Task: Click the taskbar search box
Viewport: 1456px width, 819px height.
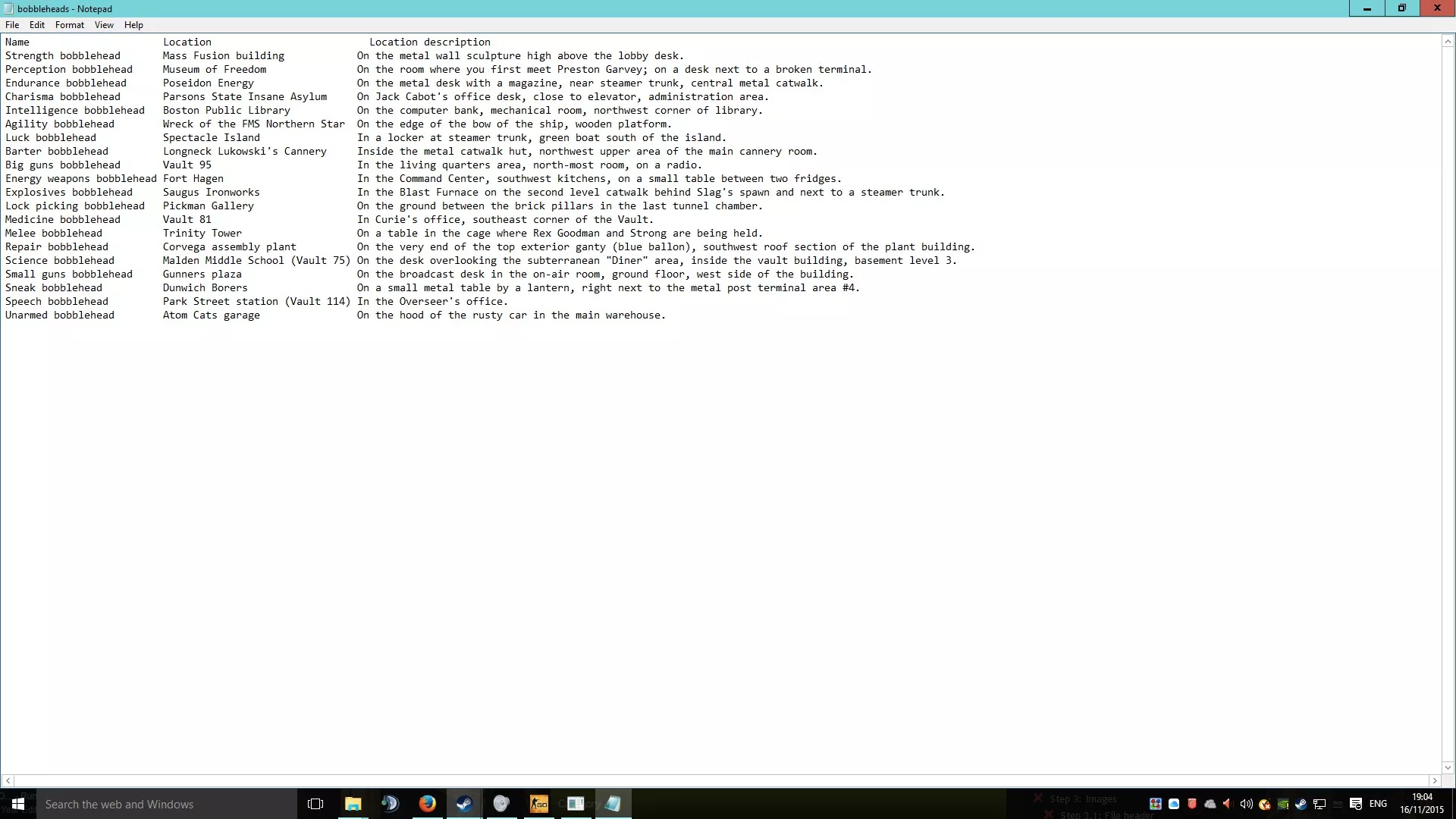Action: tap(167, 804)
